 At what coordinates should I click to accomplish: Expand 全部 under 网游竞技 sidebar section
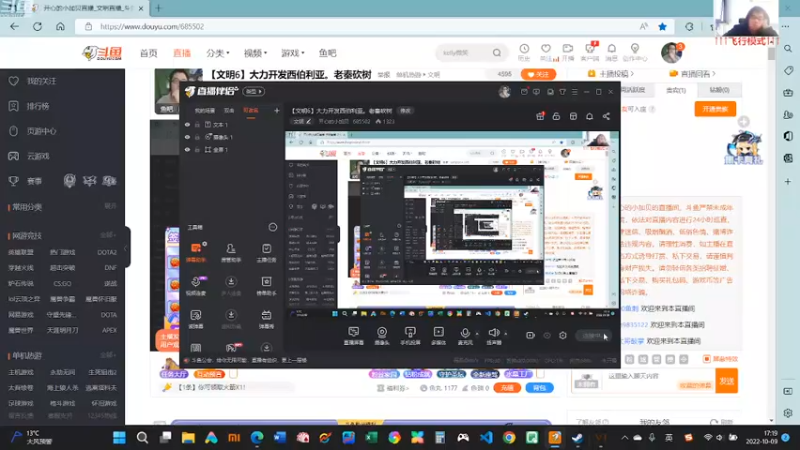(108, 235)
